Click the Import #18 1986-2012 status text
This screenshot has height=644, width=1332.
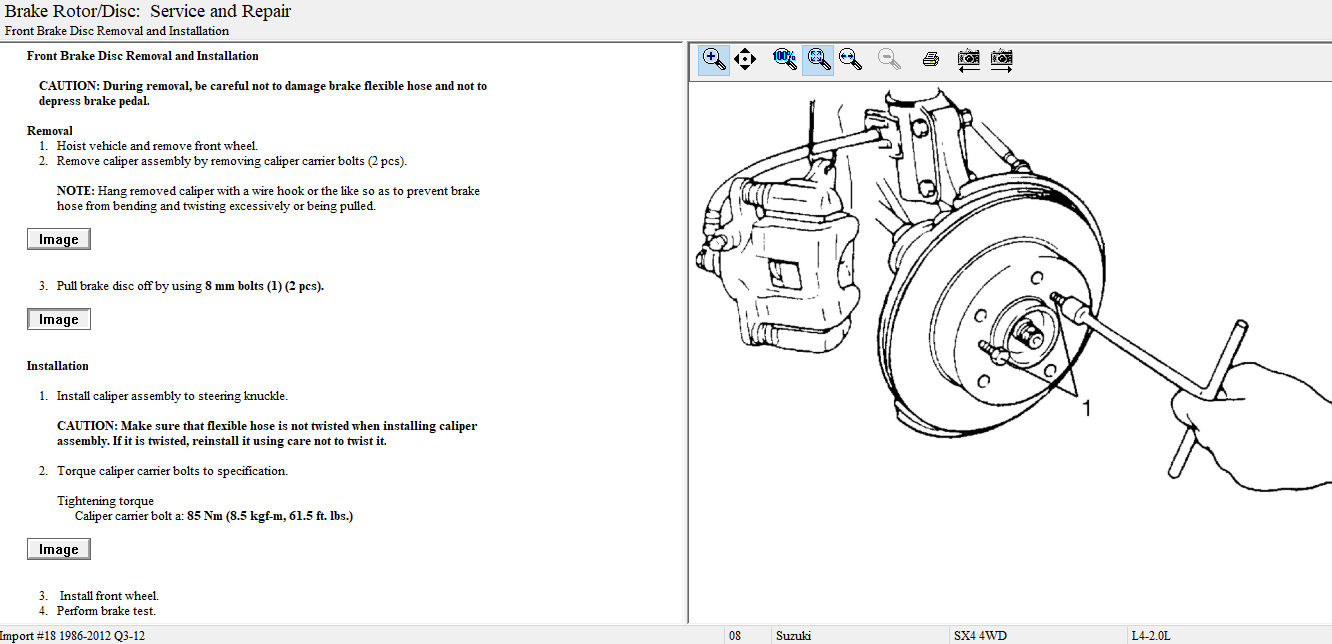pos(73,635)
